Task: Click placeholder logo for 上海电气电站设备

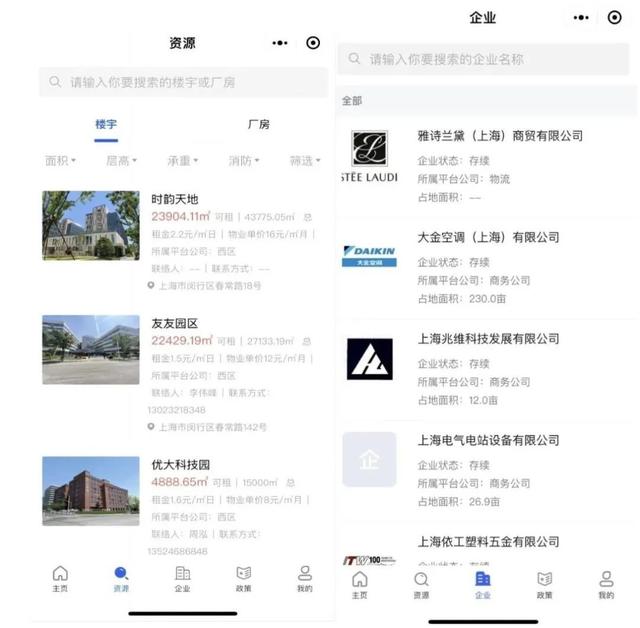Action: pos(369,459)
